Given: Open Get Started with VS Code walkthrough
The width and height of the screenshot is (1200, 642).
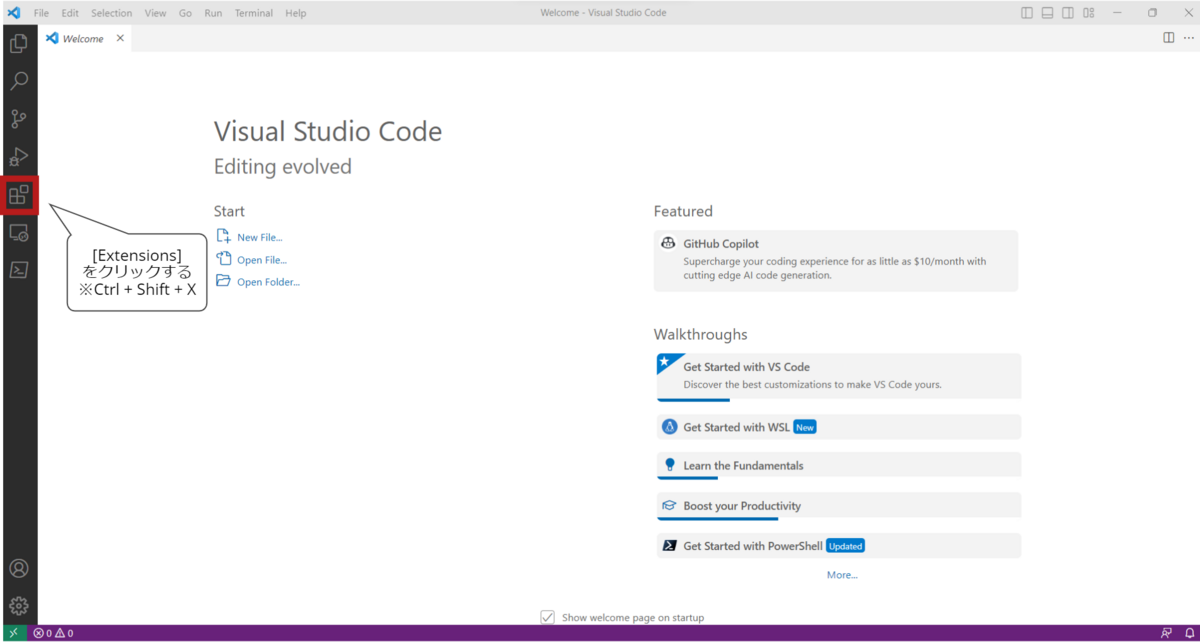Looking at the screenshot, I should pyautogui.click(x=839, y=377).
